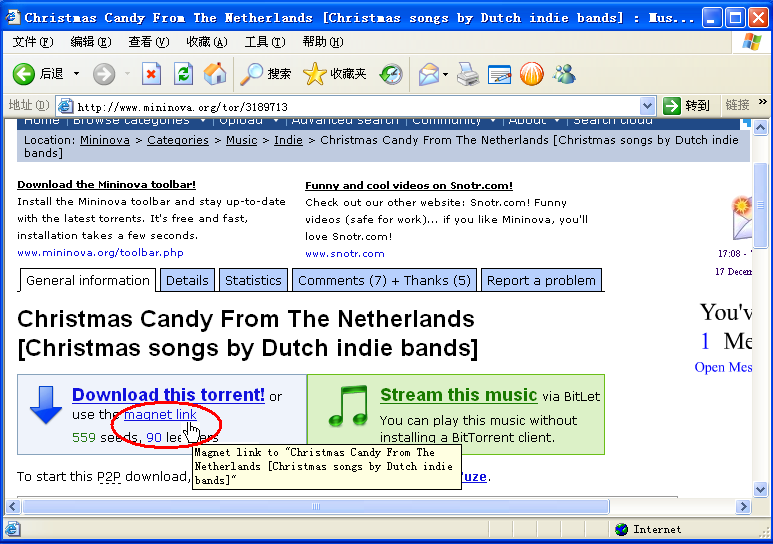773x544 pixels.
Task: Open History clock icon
Action: [x=391, y=74]
